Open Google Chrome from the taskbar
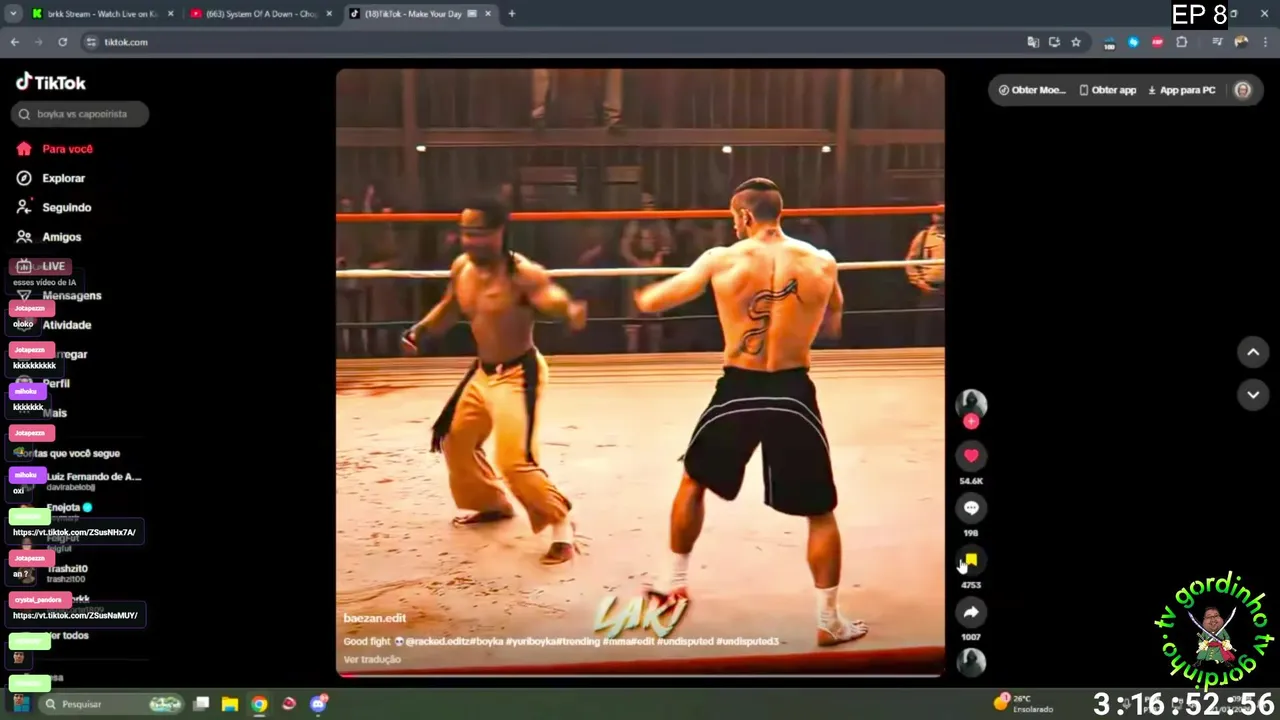This screenshot has width=1280, height=720. coord(259,704)
